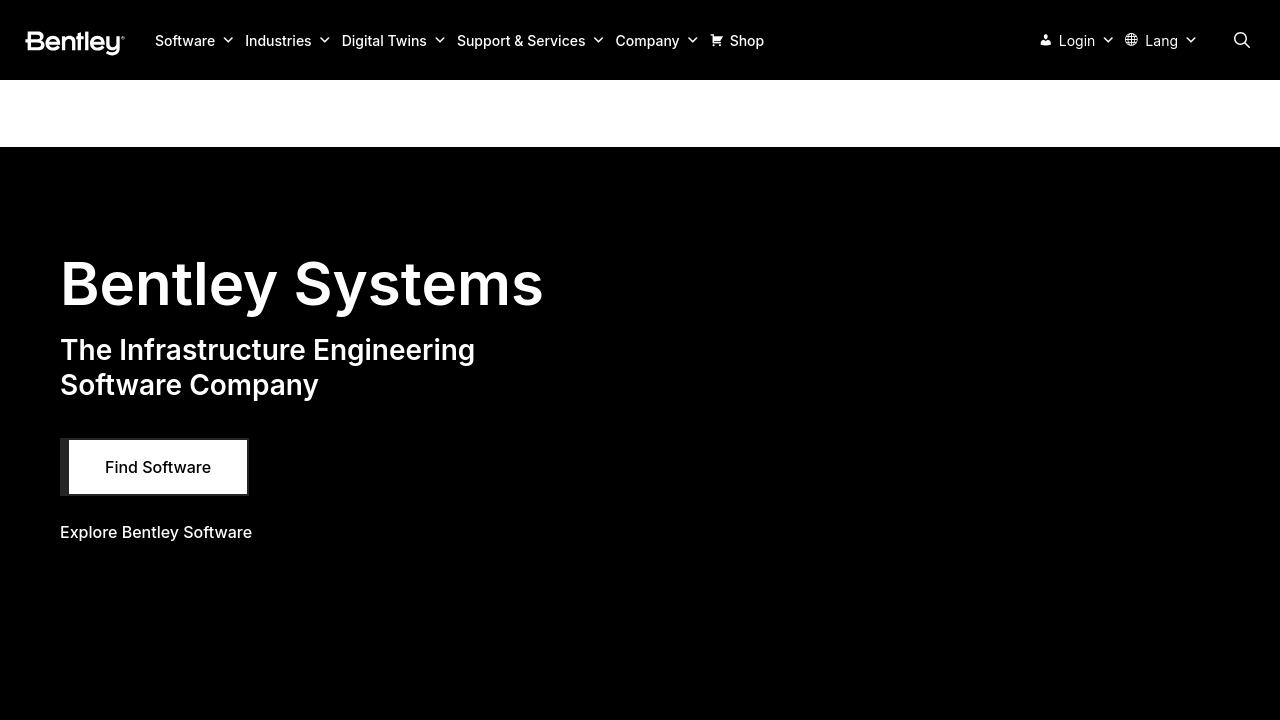Click the user profile icon
Image resolution: width=1280 pixels, height=720 pixels.
[x=1045, y=40]
